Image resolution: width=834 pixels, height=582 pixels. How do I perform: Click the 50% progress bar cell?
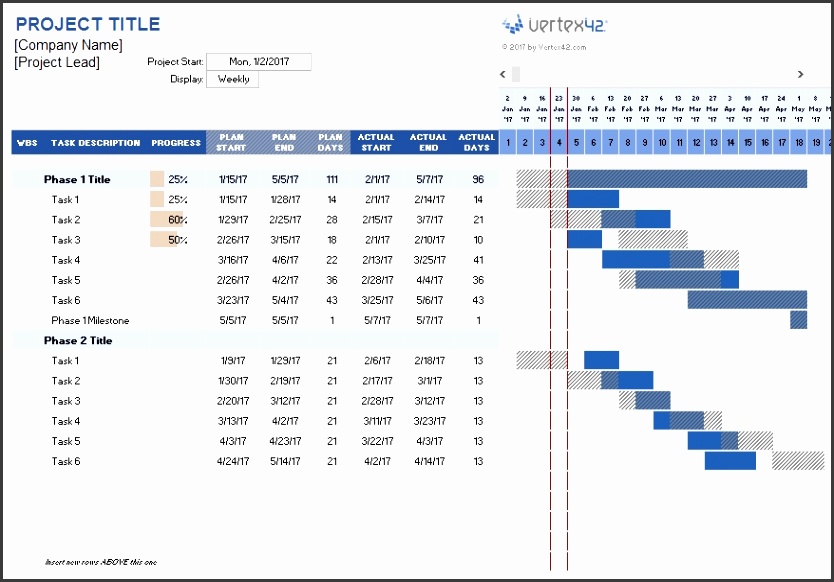click(x=169, y=240)
